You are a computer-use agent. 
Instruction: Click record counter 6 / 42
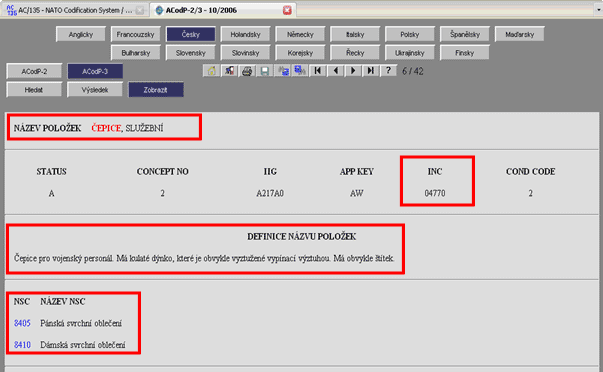(x=413, y=71)
